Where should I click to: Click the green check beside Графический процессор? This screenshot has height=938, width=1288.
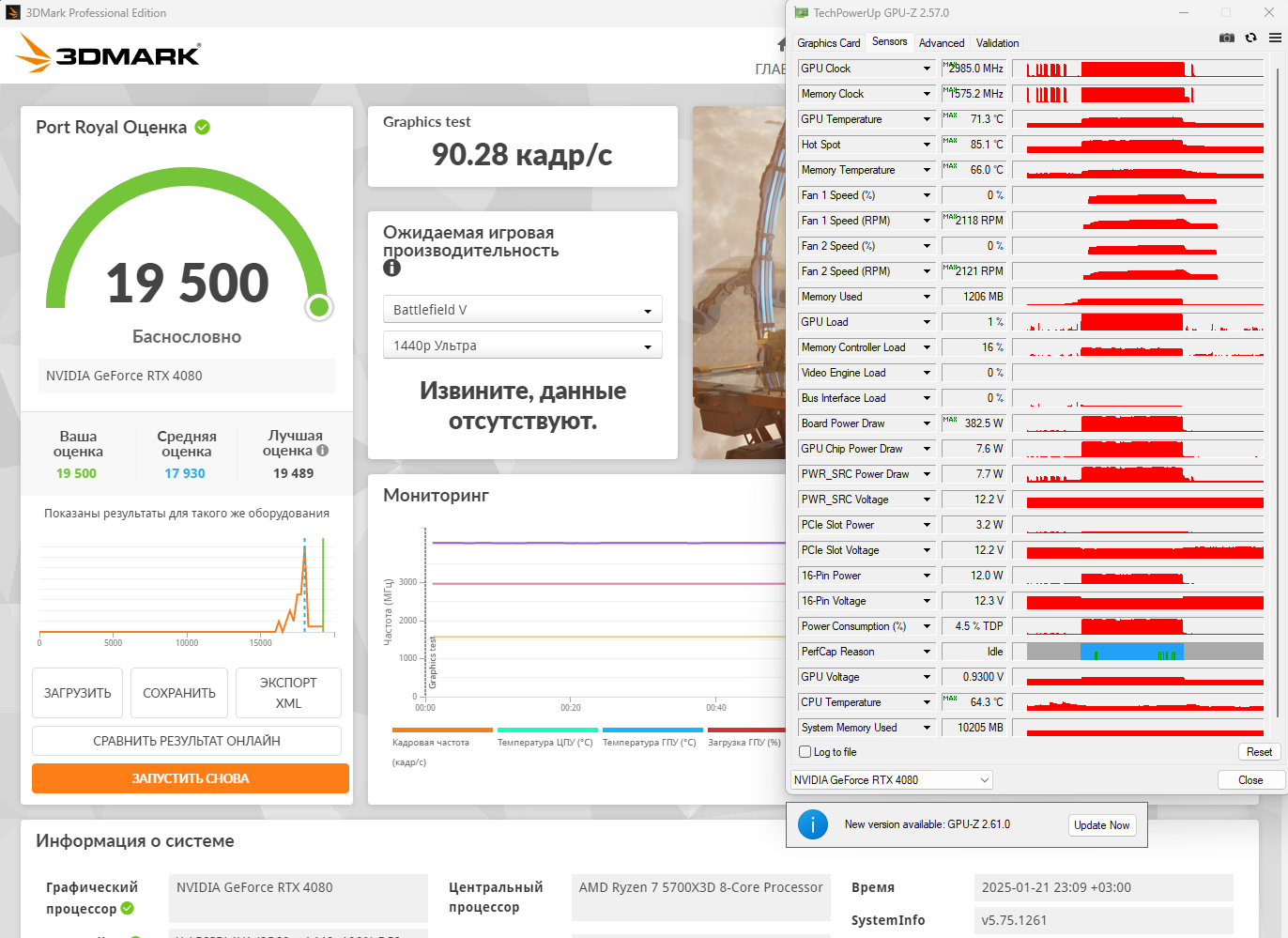(127, 908)
